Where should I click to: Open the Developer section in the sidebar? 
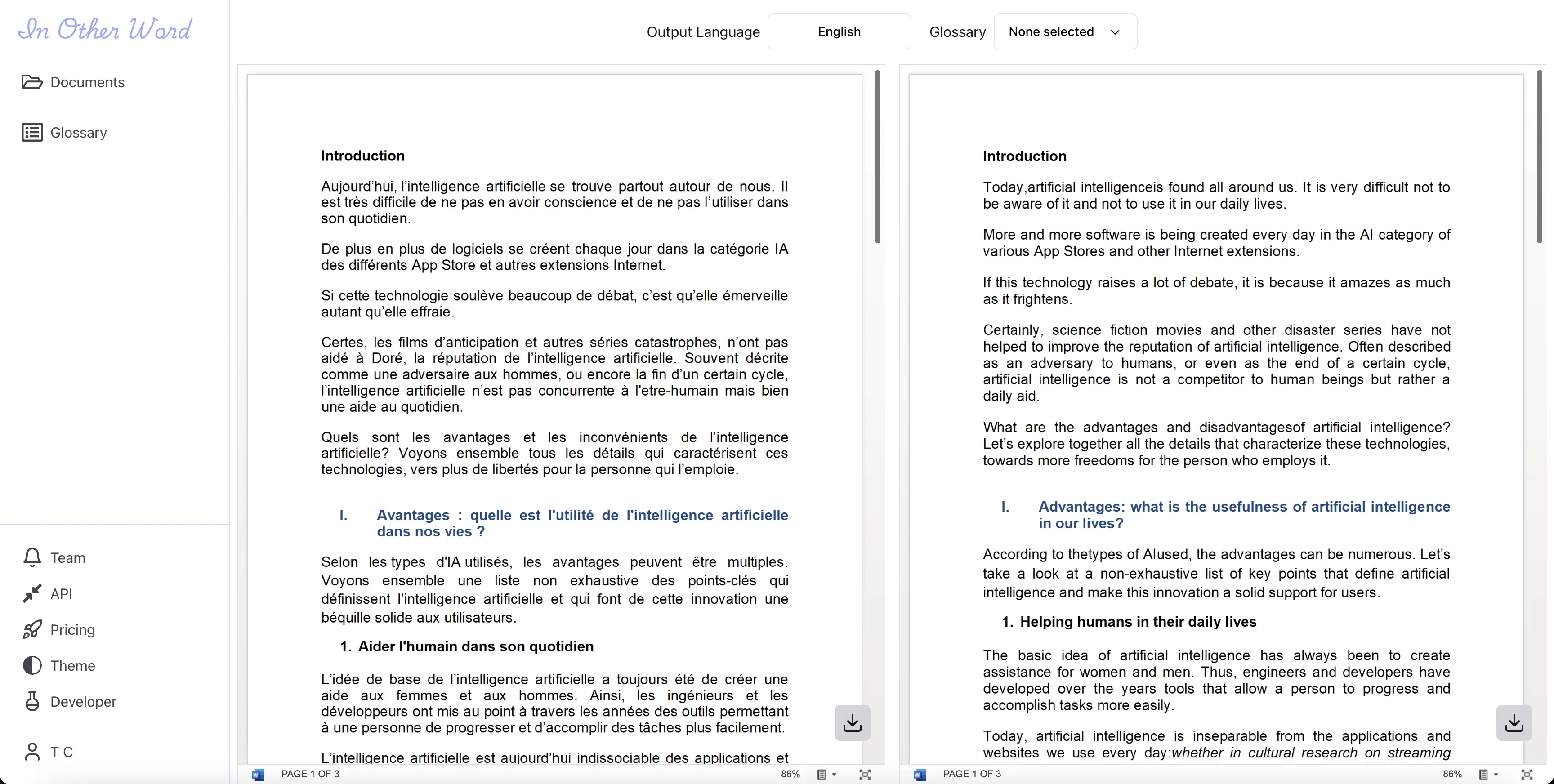83,701
